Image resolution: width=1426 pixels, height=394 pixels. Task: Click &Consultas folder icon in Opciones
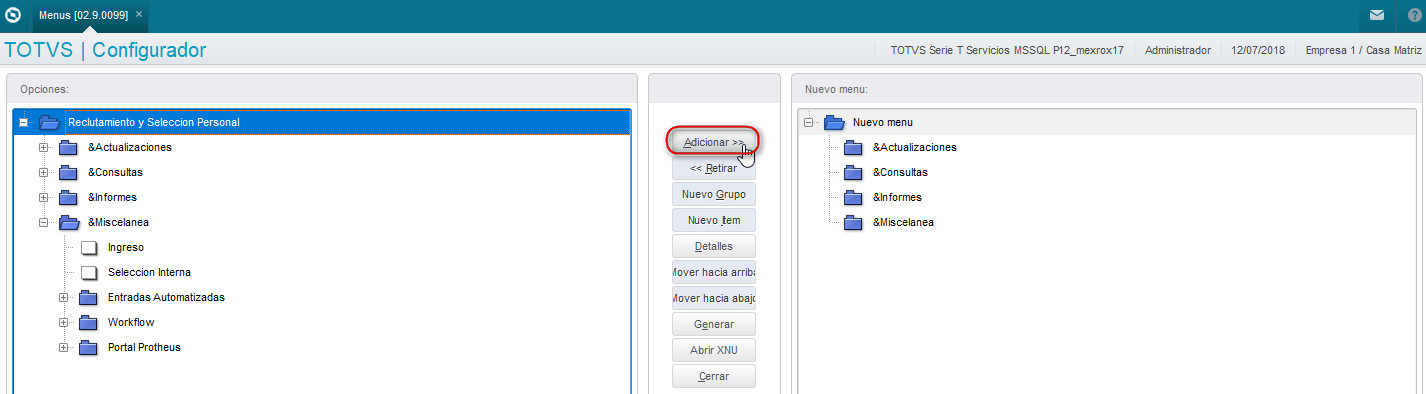click(x=68, y=173)
